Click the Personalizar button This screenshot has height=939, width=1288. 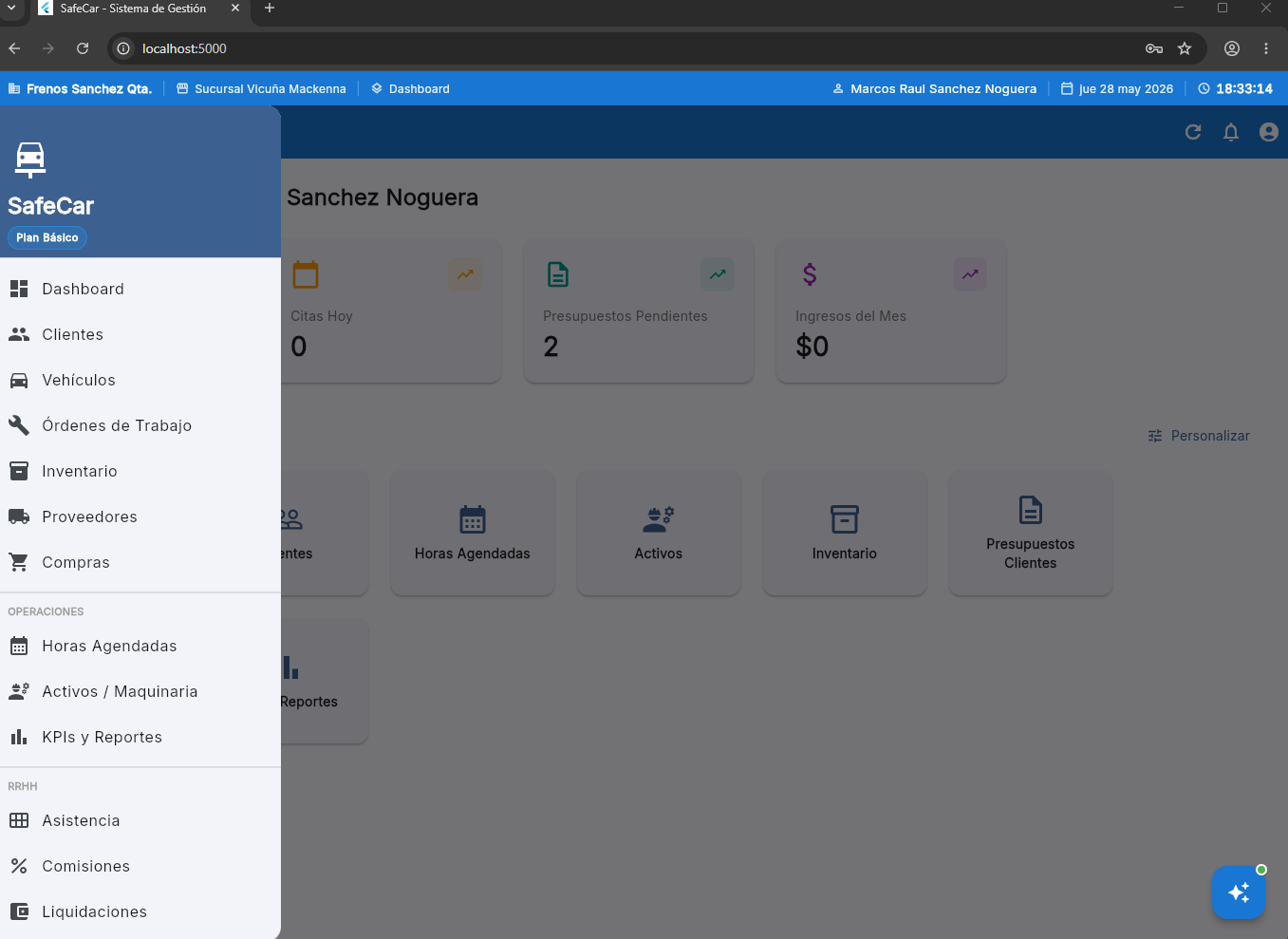pyautogui.click(x=1199, y=436)
